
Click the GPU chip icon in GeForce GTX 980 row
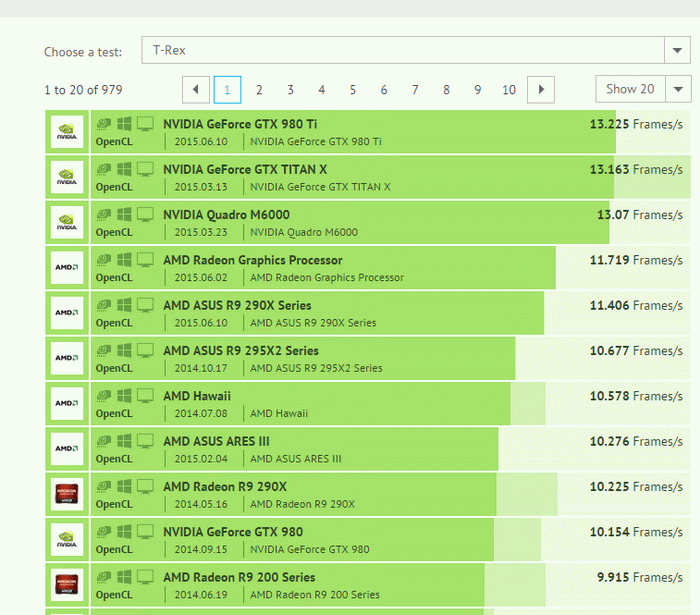click(104, 532)
